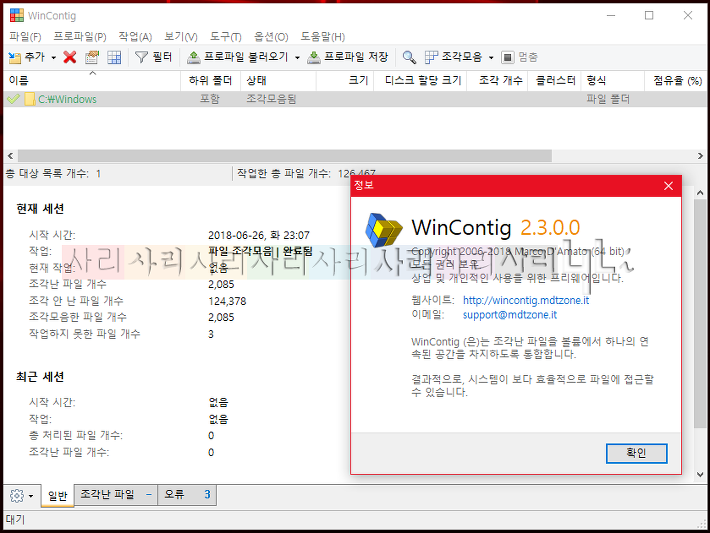This screenshot has height=533, width=710.
Task: Open the 작업(A) menu
Action: [x=135, y=37]
